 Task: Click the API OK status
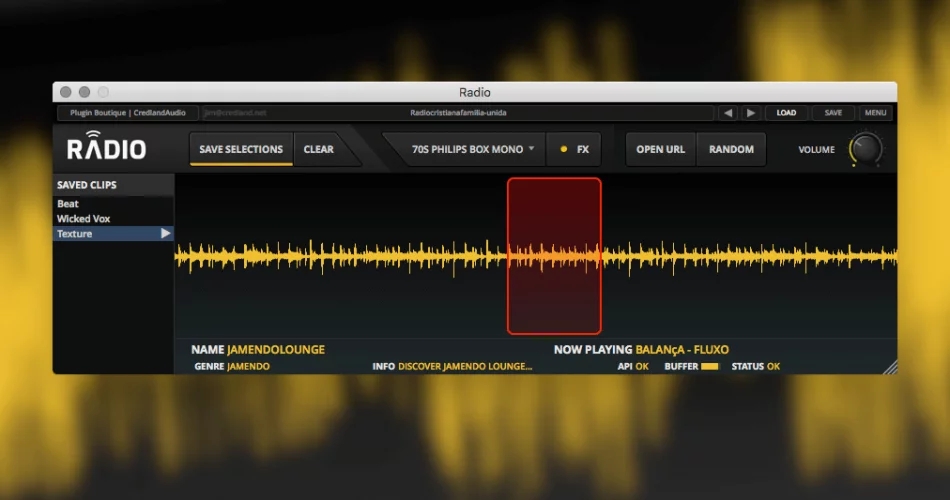[633, 366]
